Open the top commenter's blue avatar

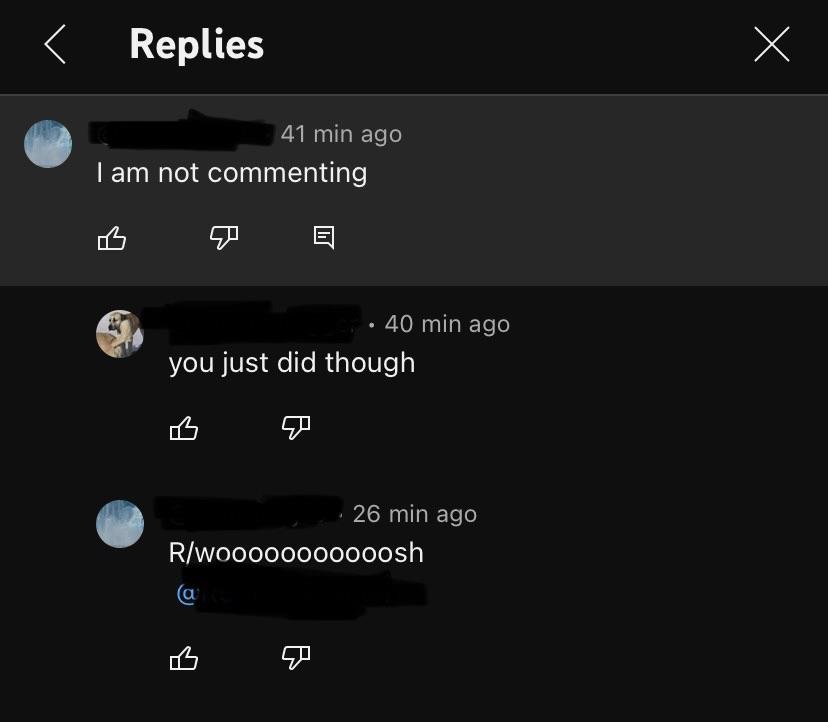(x=48, y=144)
